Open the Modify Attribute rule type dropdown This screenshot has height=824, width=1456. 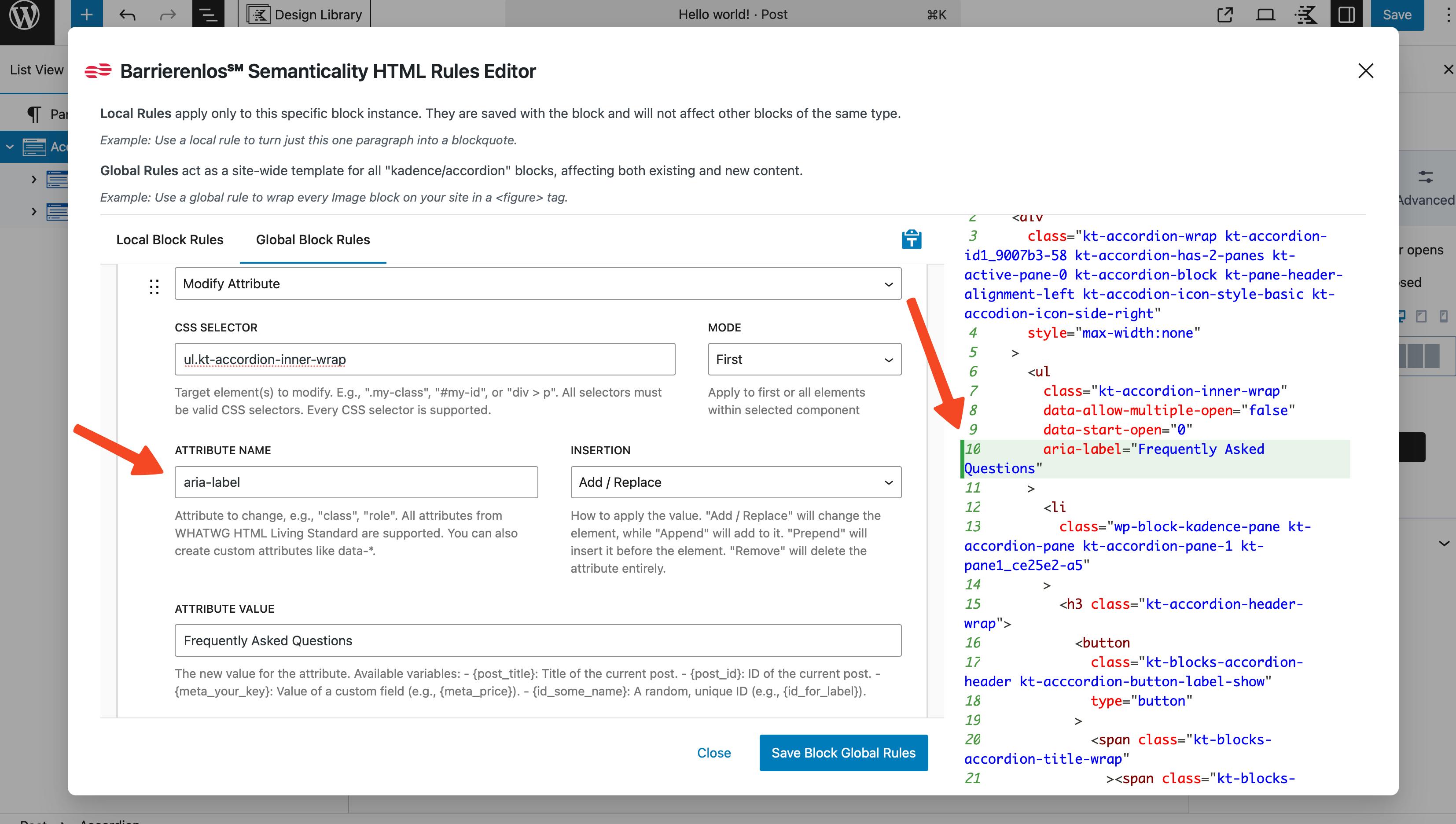click(537, 283)
